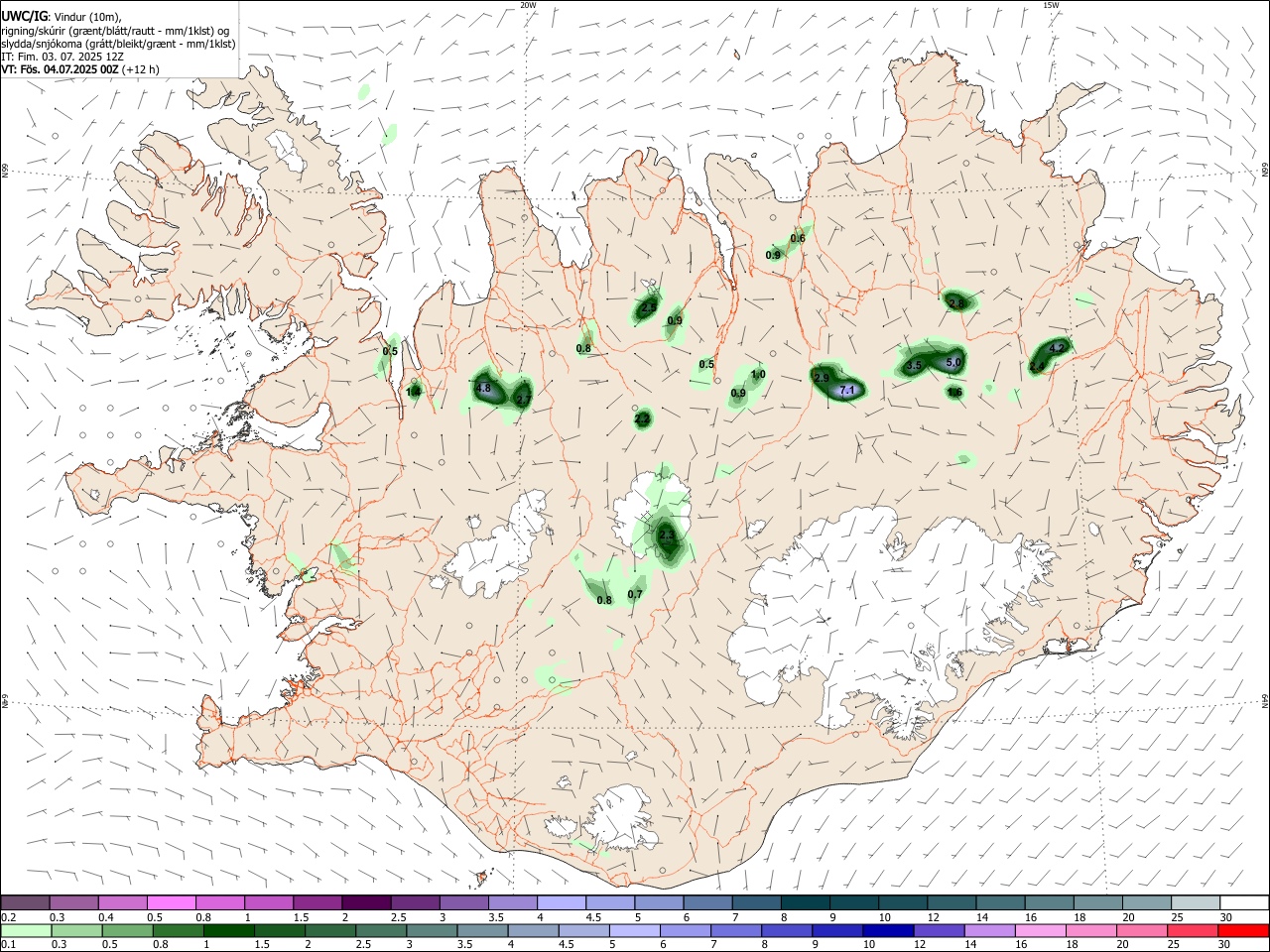Pick upper legend swatch for 12–14
Viewport: 1270px width, 952px height.
(951, 902)
